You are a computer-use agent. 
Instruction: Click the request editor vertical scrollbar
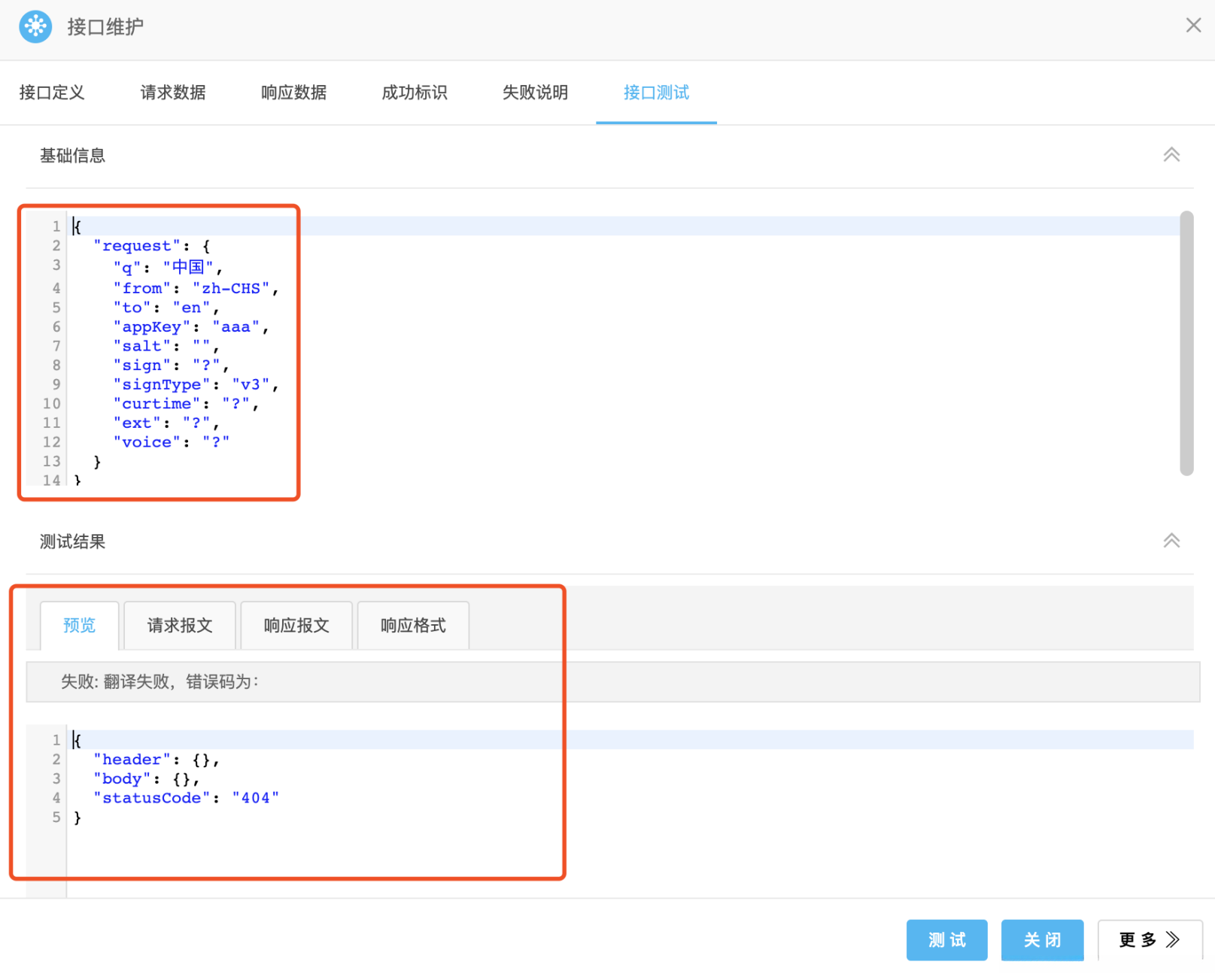coord(1186,343)
